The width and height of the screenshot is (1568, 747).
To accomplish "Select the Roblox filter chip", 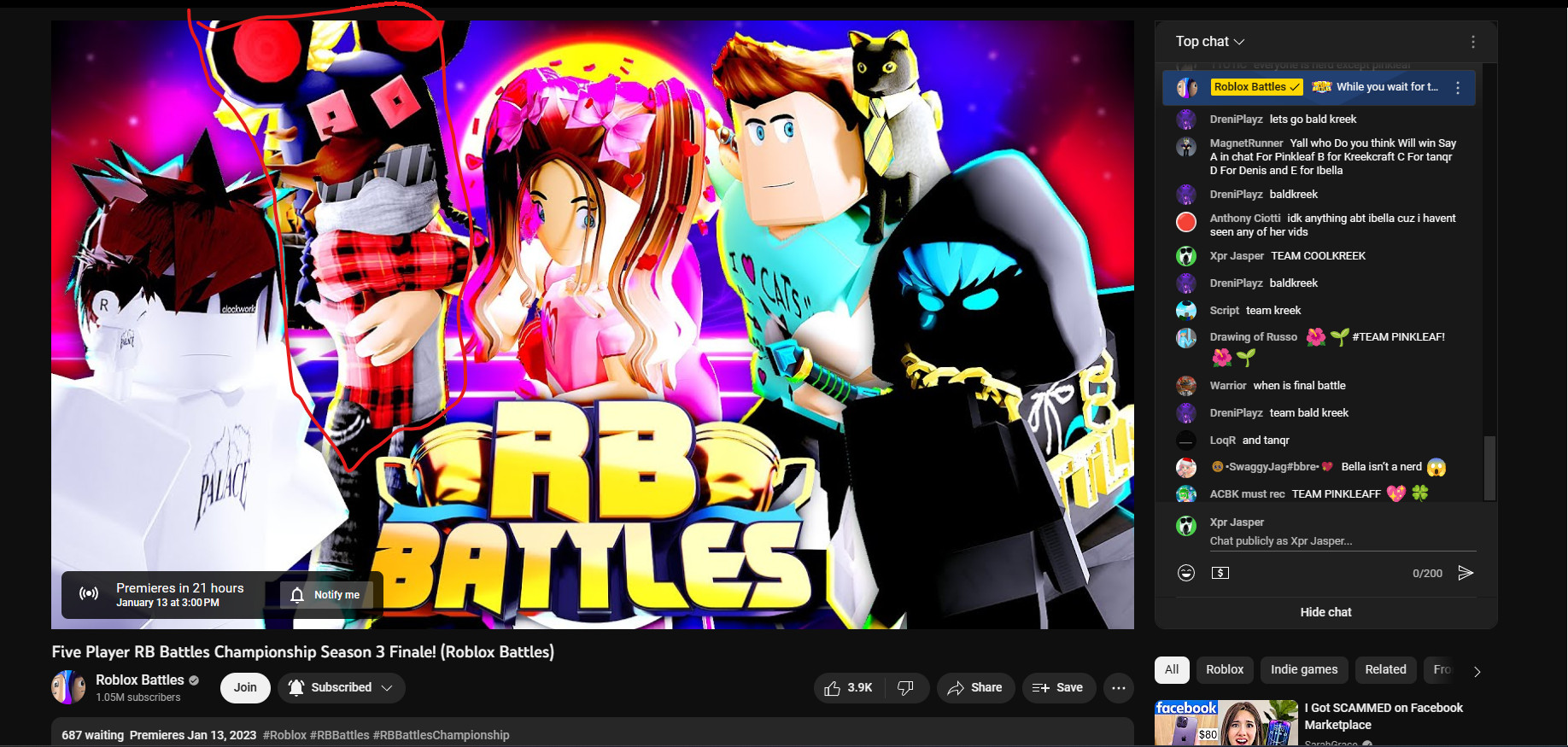I will point(1225,670).
